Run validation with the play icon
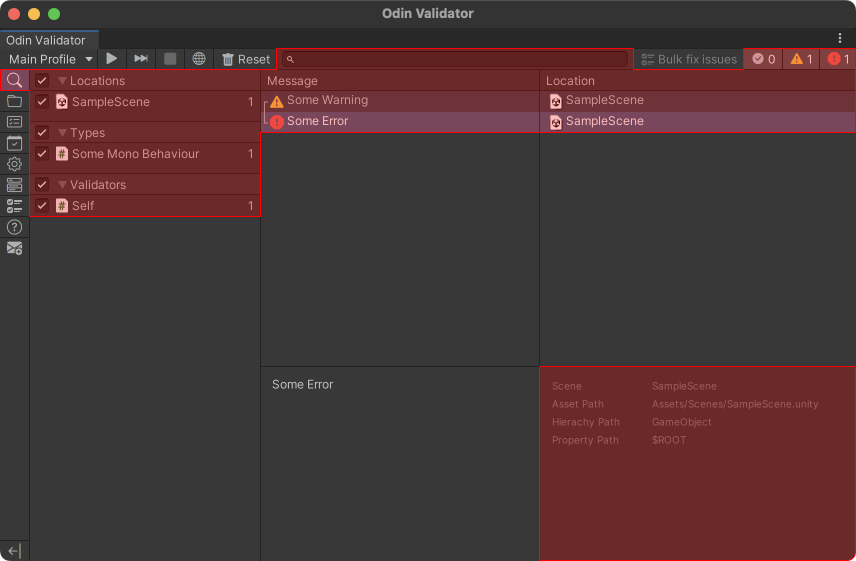 pyautogui.click(x=112, y=59)
